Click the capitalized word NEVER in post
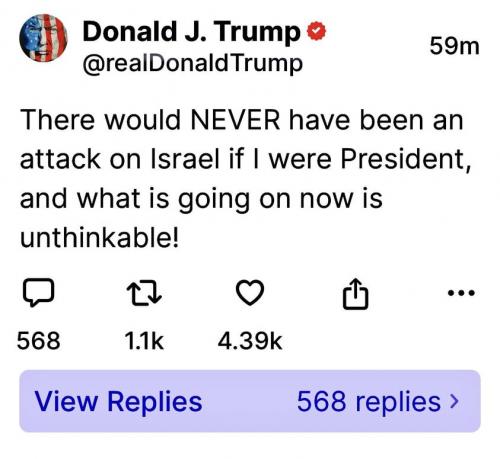Screen dimensions: 500x459 [235, 120]
